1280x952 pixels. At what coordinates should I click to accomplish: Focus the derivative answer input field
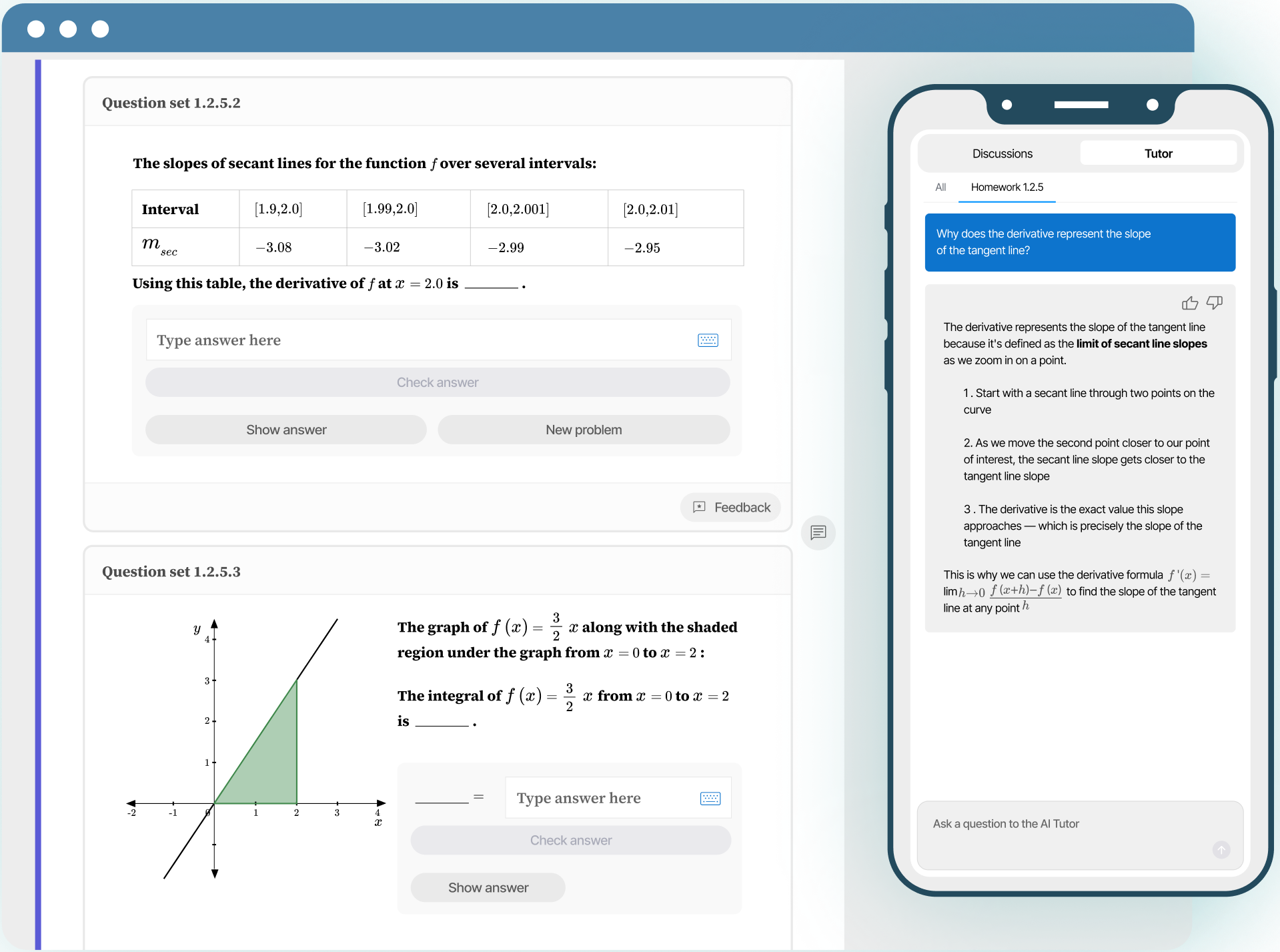point(420,340)
